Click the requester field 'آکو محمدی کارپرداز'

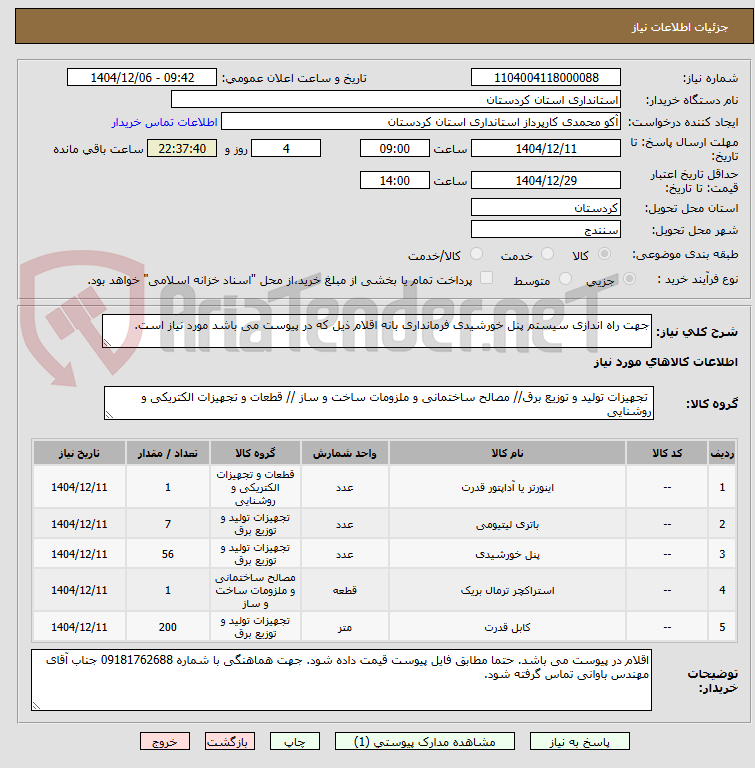421,121
